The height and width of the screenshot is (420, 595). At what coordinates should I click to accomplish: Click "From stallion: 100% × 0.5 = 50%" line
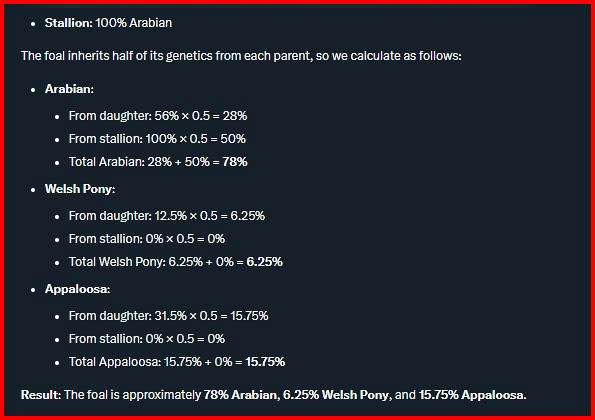[157, 139]
